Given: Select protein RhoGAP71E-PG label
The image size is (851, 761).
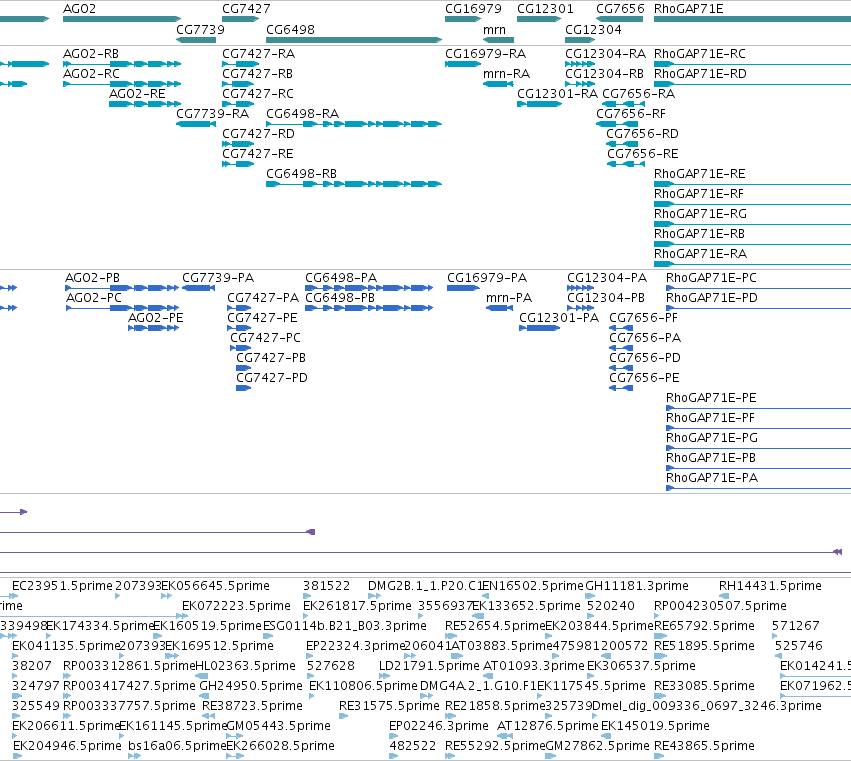Looking at the screenshot, I should pyautogui.click(x=712, y=437).
